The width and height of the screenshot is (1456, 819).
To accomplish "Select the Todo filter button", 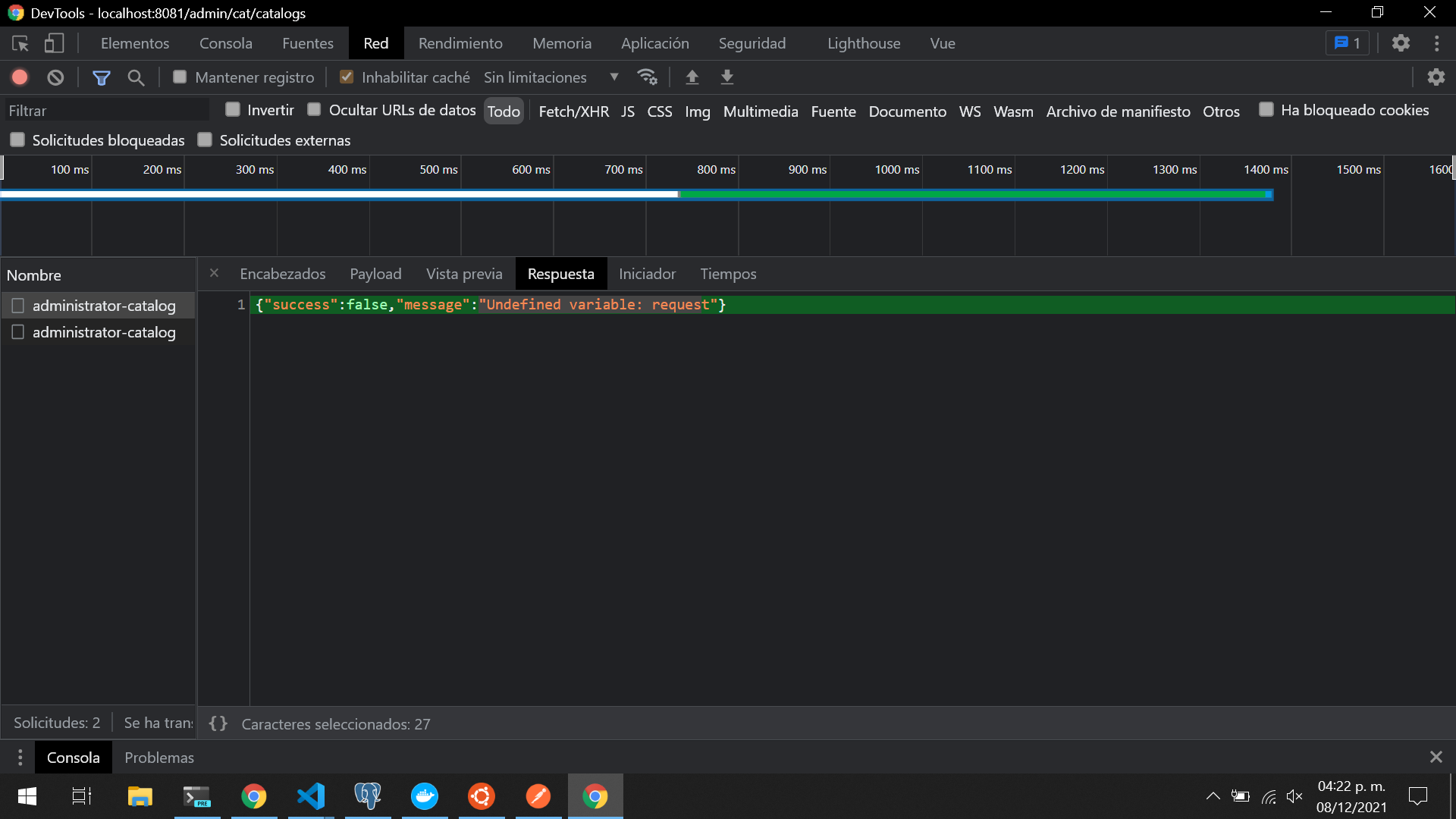I will tap(504, 111).
